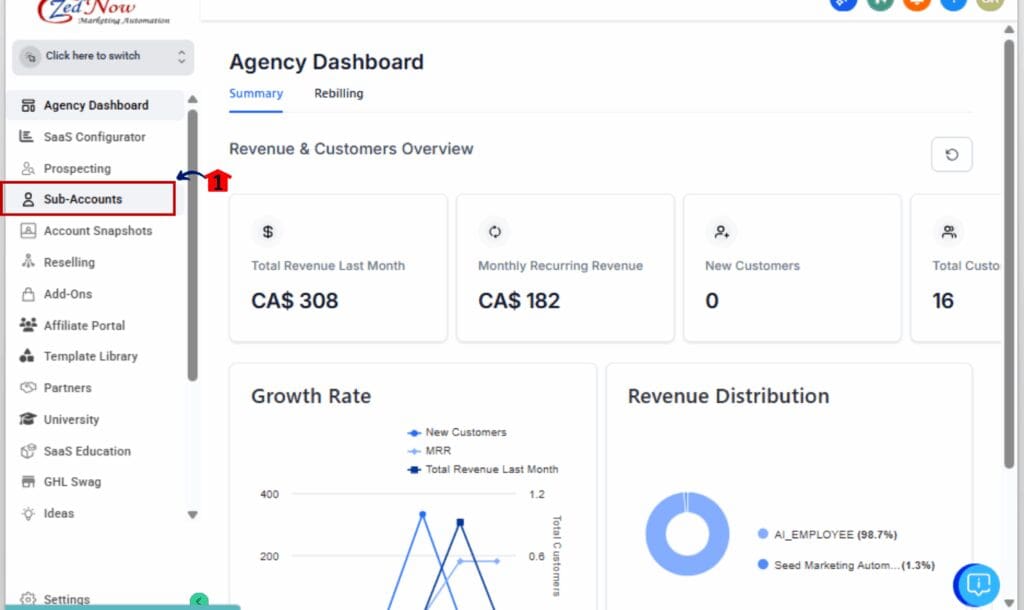Expand the Click here to switch dropdown

[103, 57]
